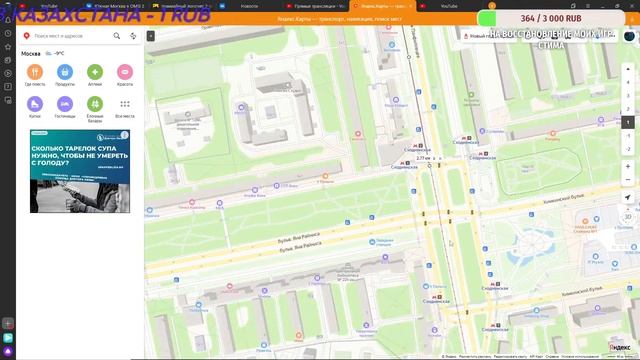This screenshot has width=640, height=360.
Task: Open browser sidebar video play icon
Action: coord(8,73)
